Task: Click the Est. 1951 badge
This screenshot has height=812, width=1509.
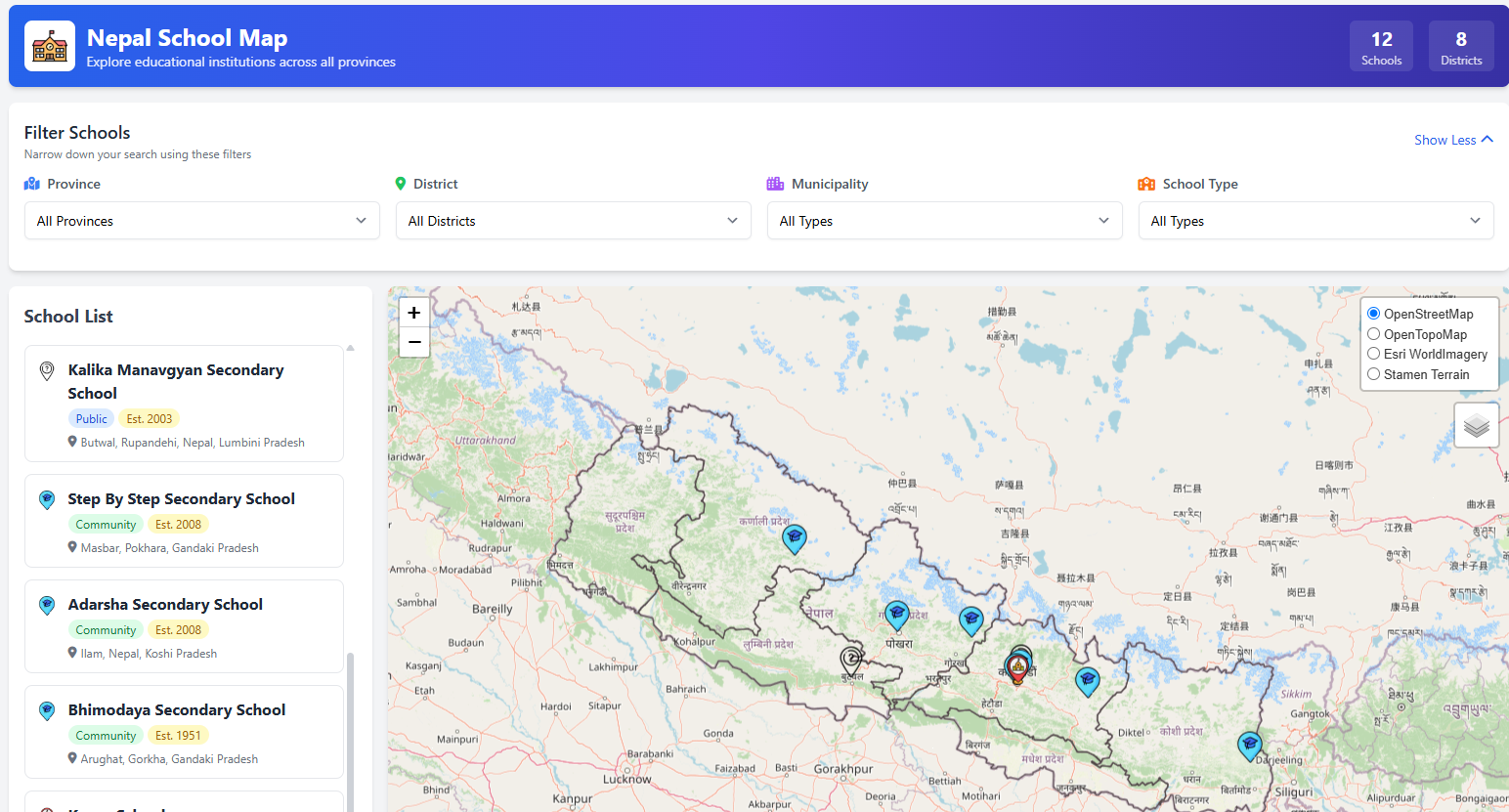Action: [178, 735]
